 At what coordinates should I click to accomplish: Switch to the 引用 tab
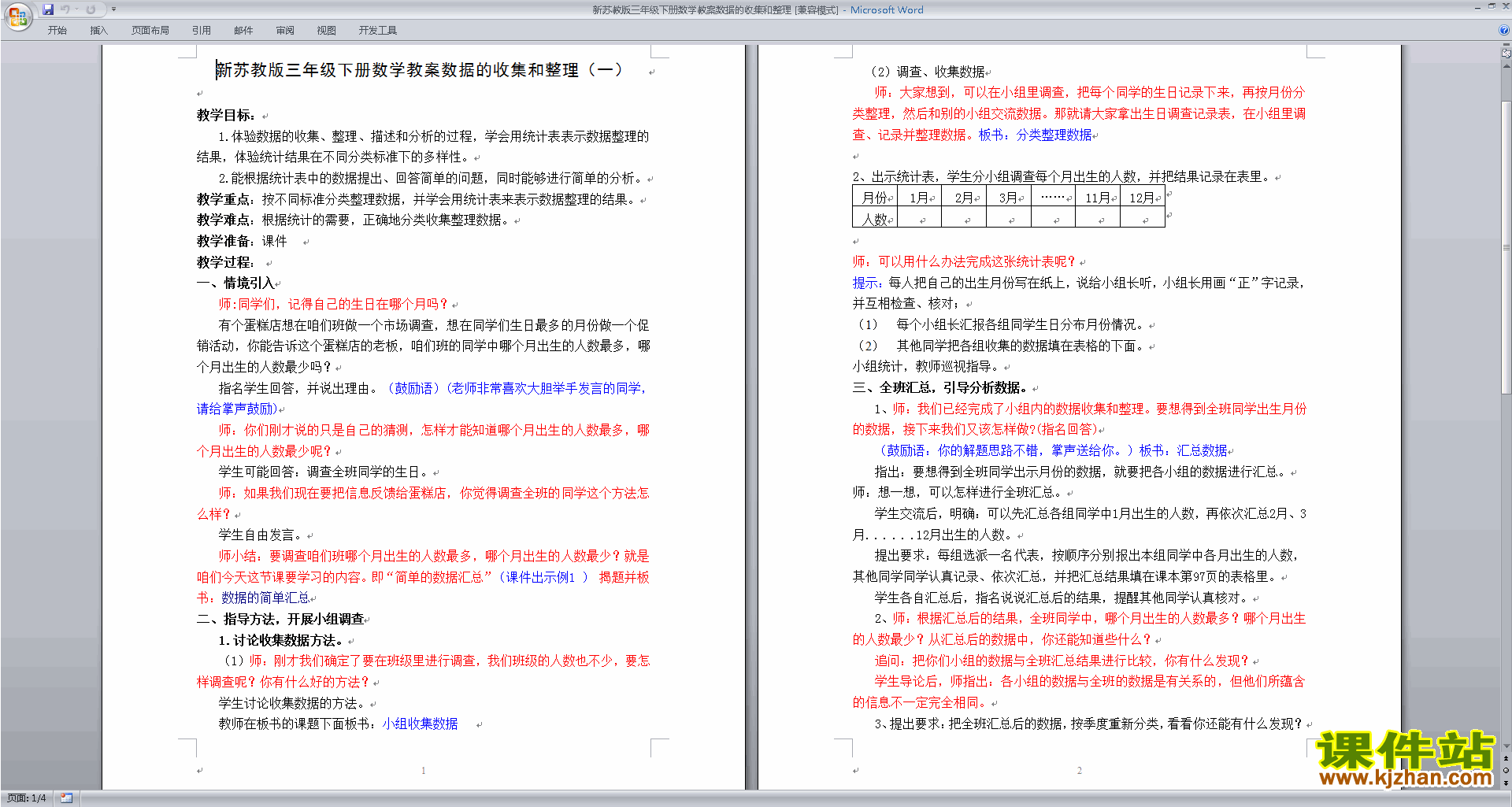coord(202,30)
